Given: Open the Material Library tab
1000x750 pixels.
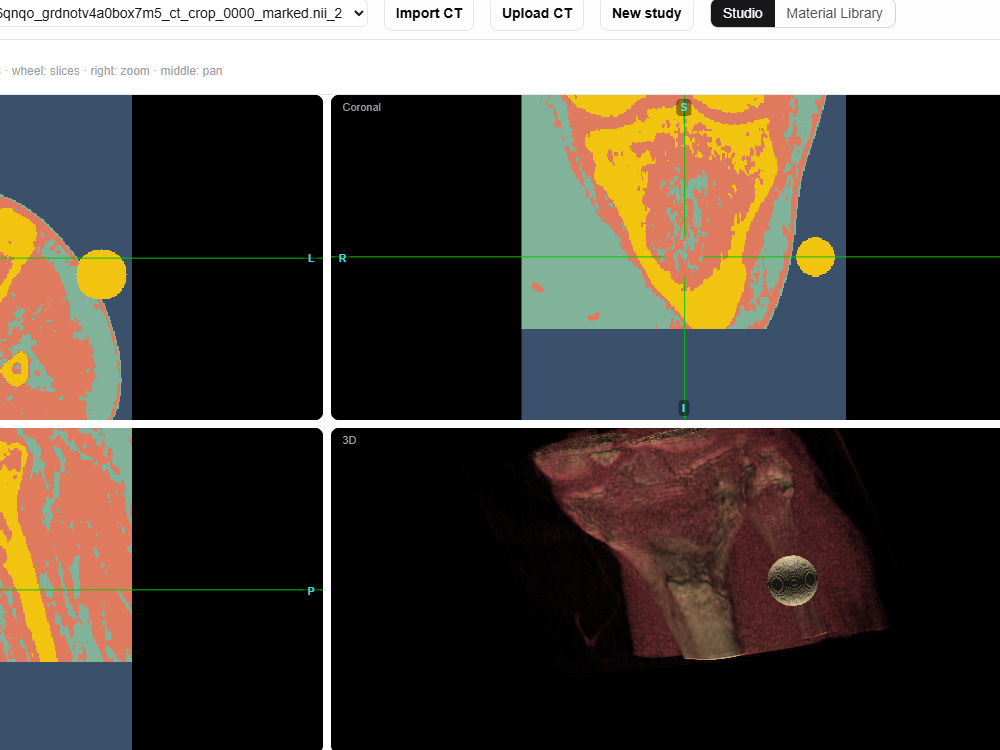Looking at the screenshot, I should [x=834, y=13].
